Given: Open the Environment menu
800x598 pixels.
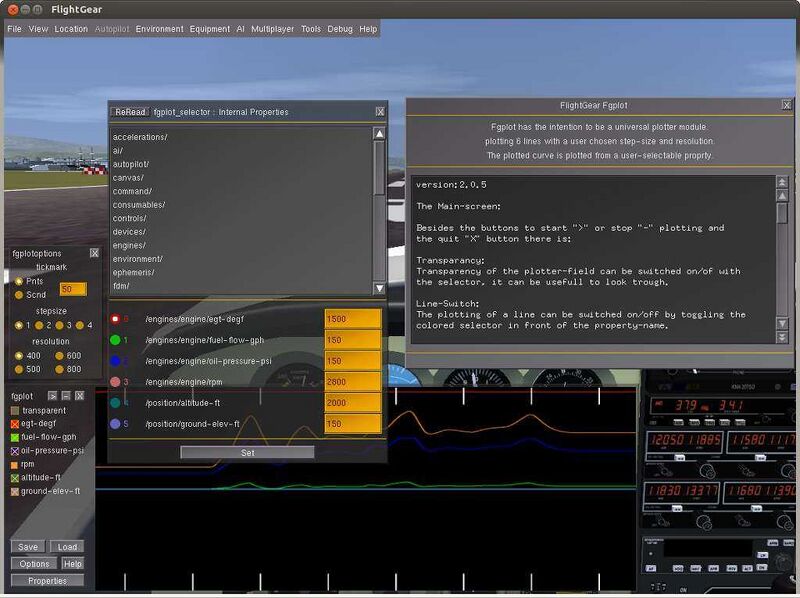Looking at the screenshot, I should 159,29.
